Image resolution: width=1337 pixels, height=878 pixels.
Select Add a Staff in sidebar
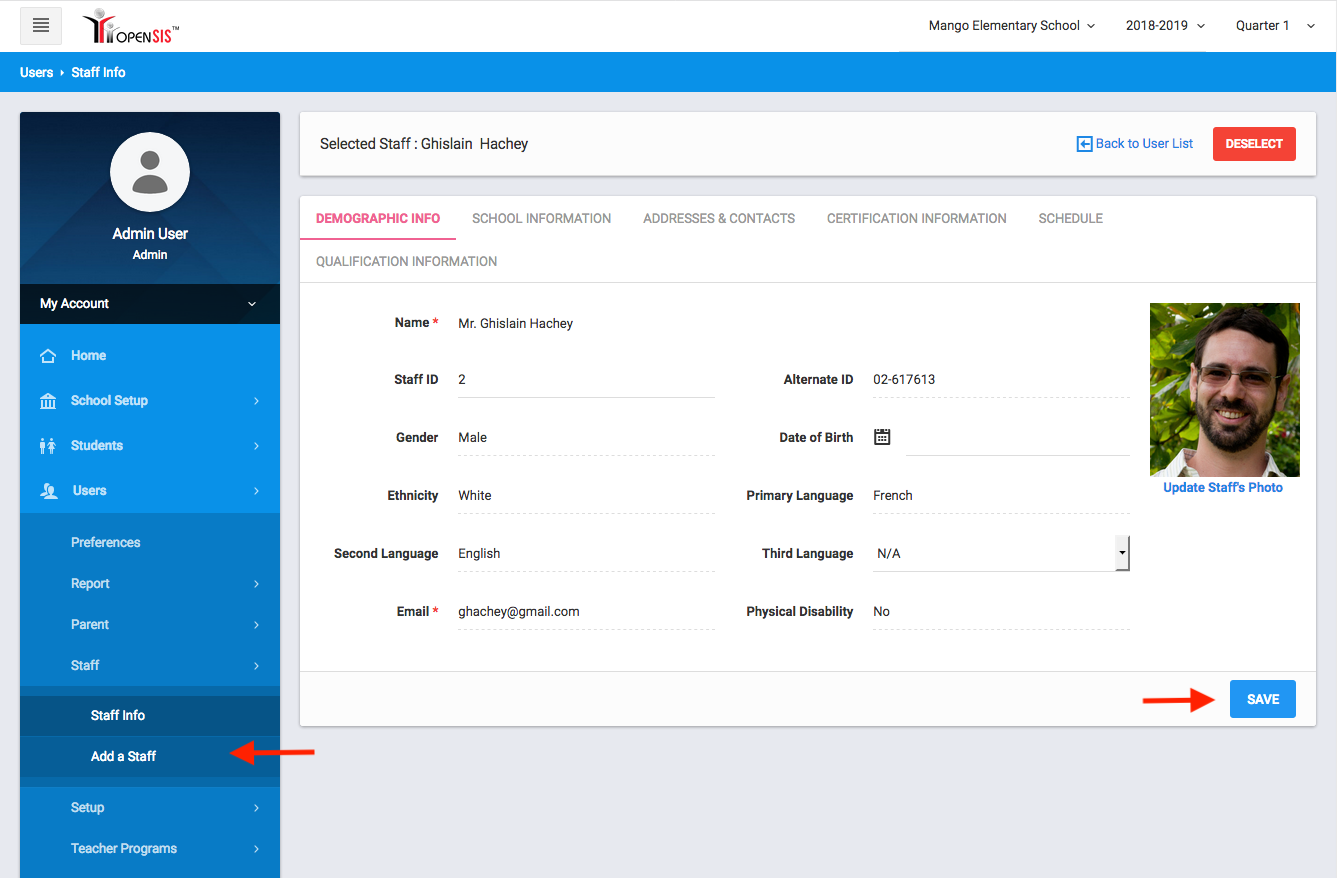[123, 756]
